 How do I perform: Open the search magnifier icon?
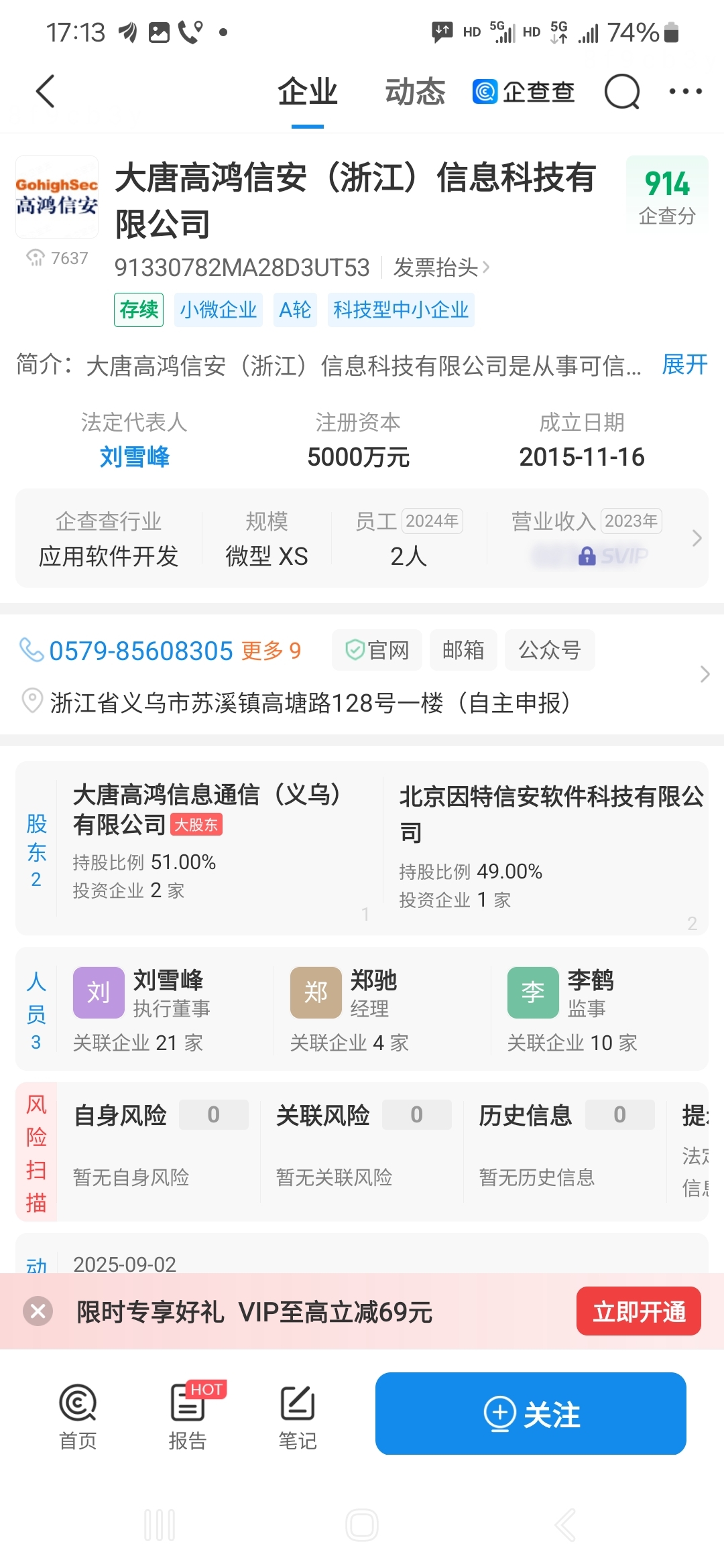pyautogui.click(x=622, y=91)
